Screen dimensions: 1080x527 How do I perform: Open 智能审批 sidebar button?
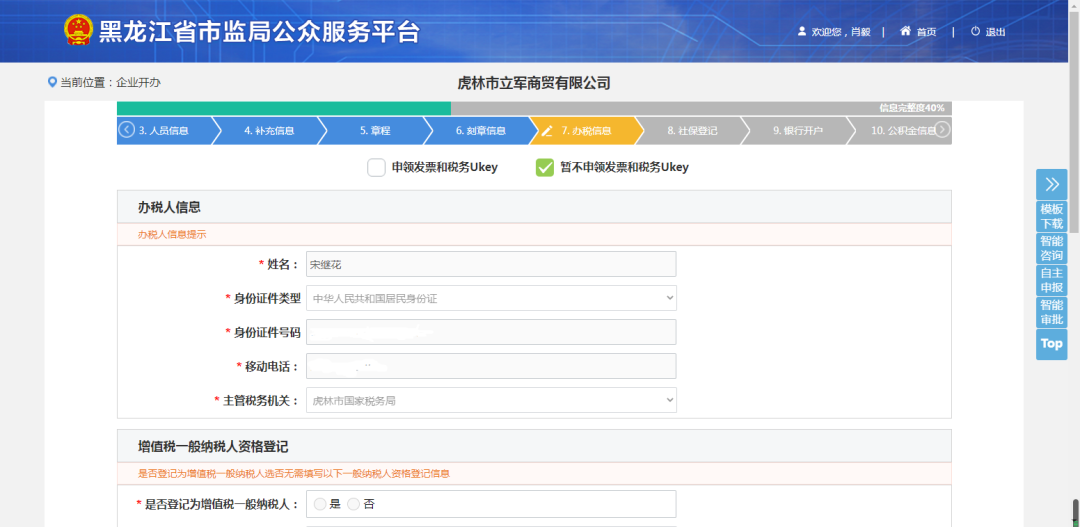[x=1051, y=312]
